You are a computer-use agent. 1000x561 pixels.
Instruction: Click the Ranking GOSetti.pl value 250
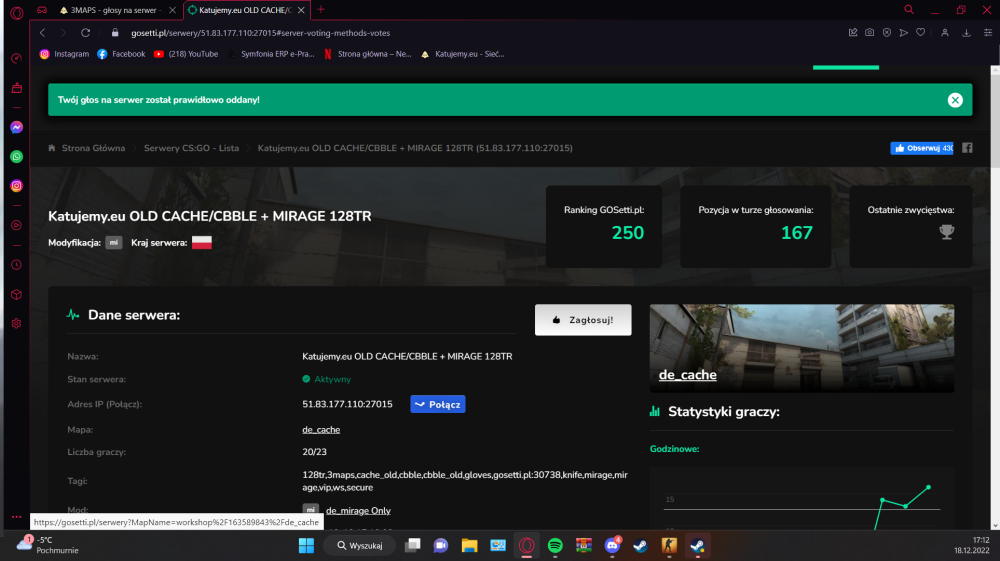click(628, 233)
